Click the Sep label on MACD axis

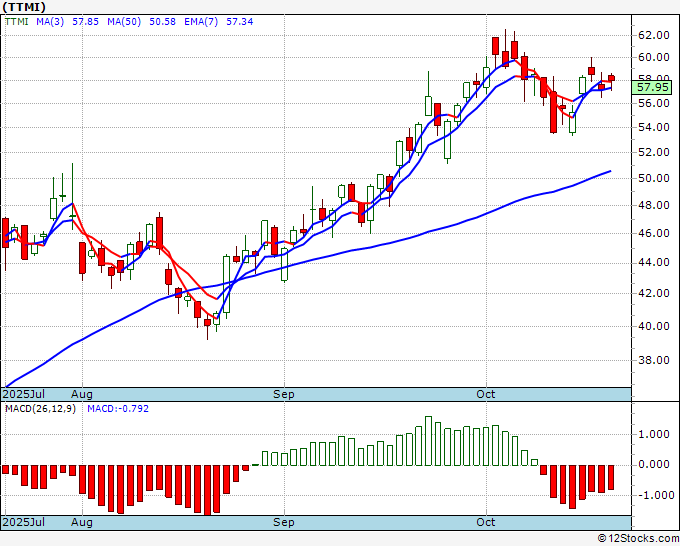[284, 522]
